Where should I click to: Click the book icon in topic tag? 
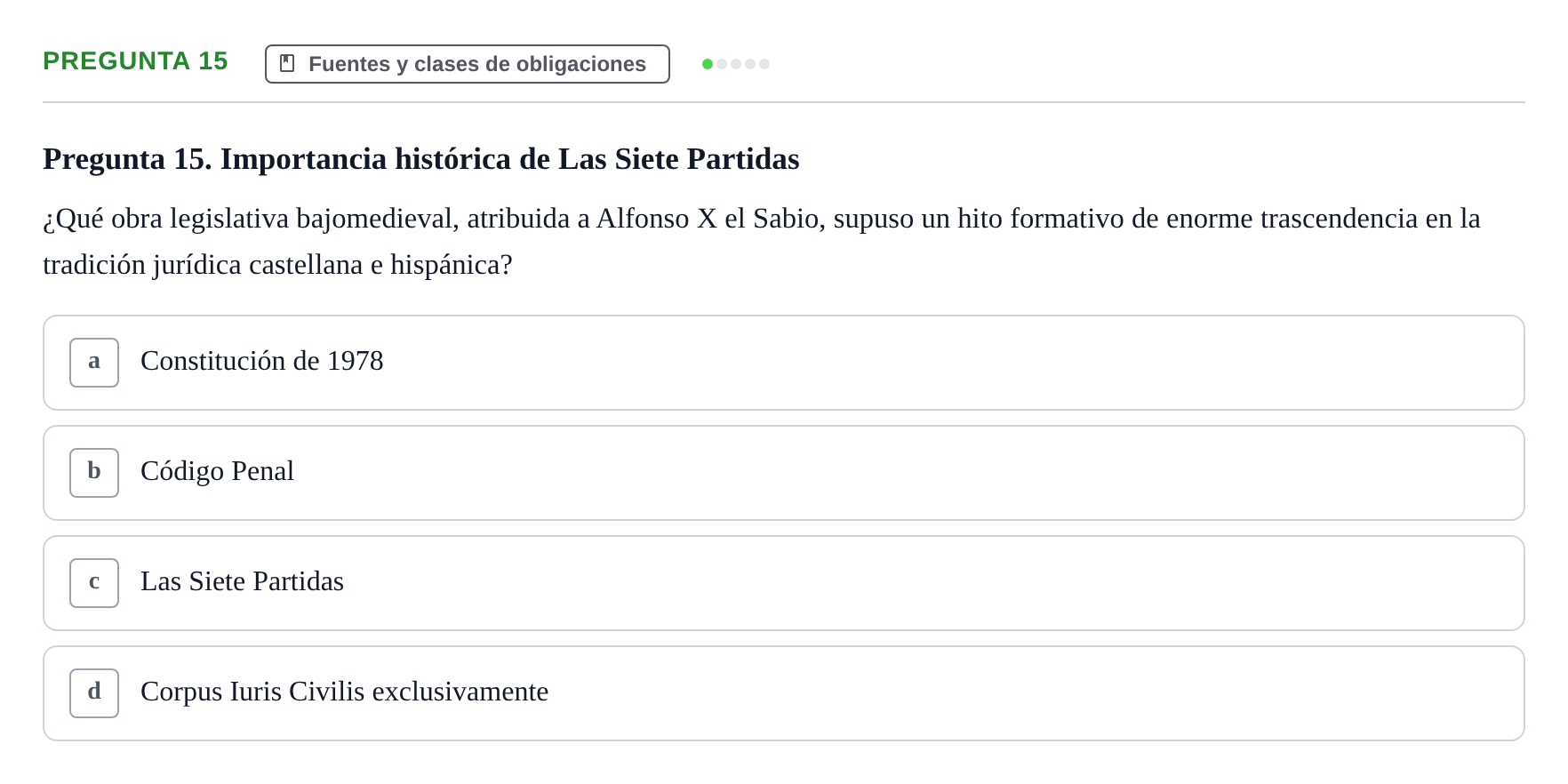coord(287,63)
